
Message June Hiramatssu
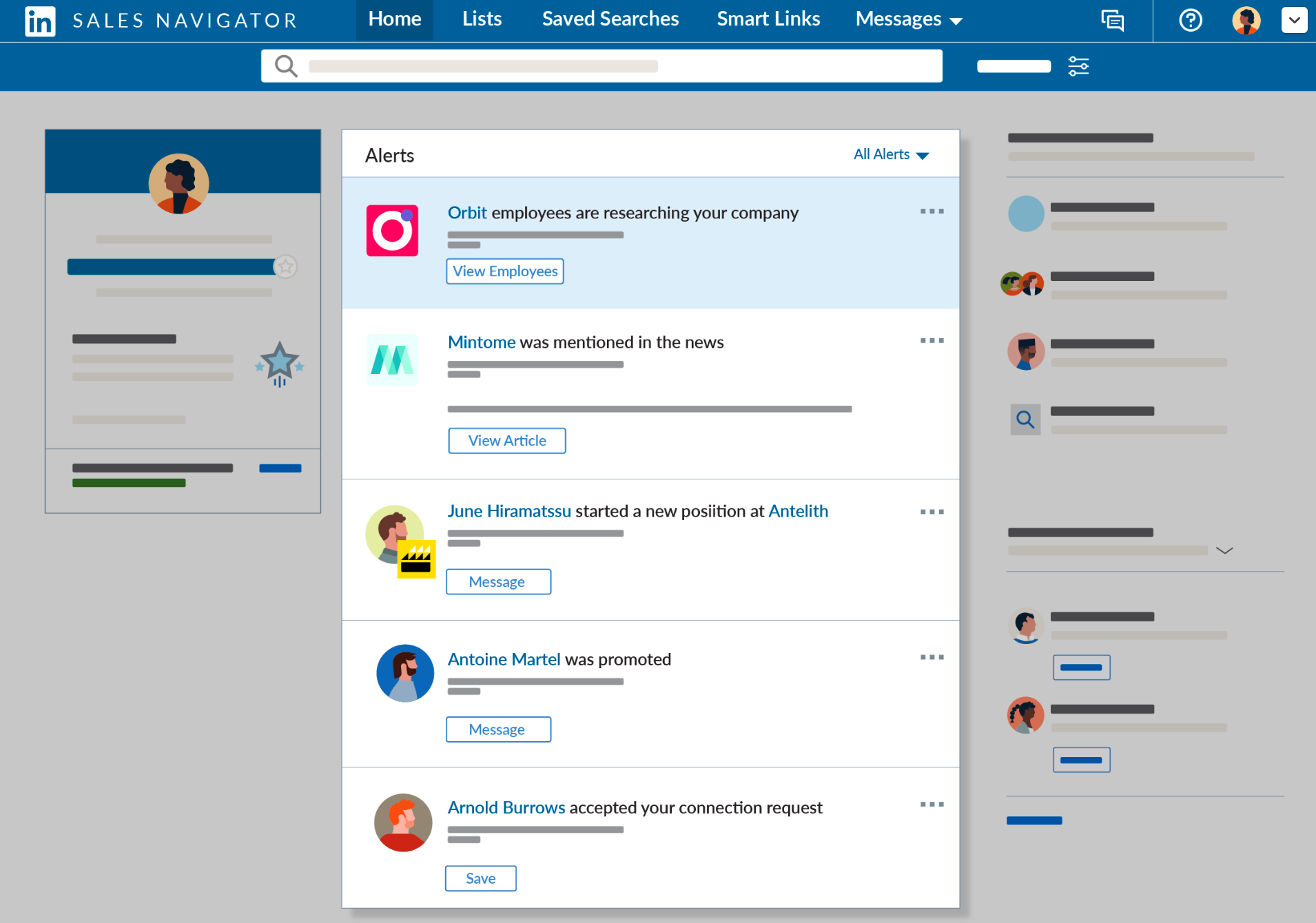(x=498, y=582)
